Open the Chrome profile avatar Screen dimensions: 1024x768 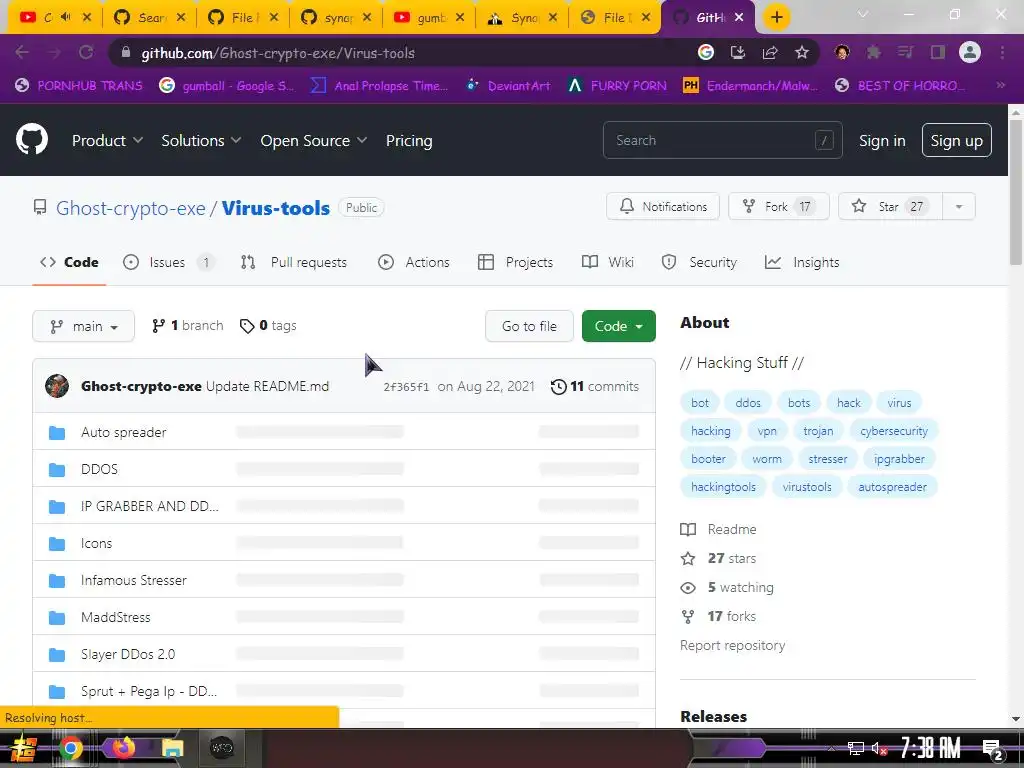[970, 53]
